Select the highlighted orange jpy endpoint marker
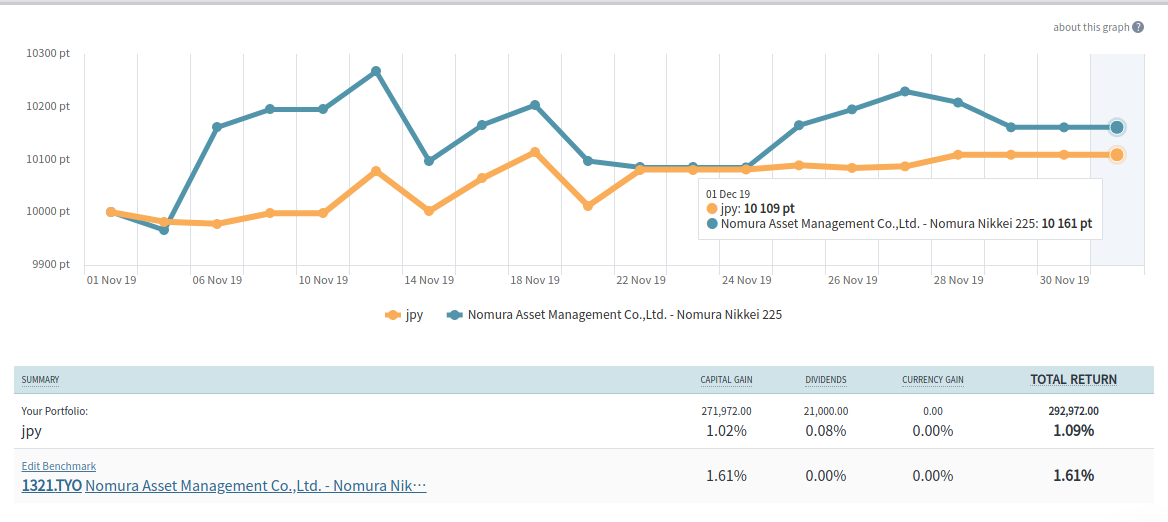Screen dimensions: 1168x522 point(1117,154)
